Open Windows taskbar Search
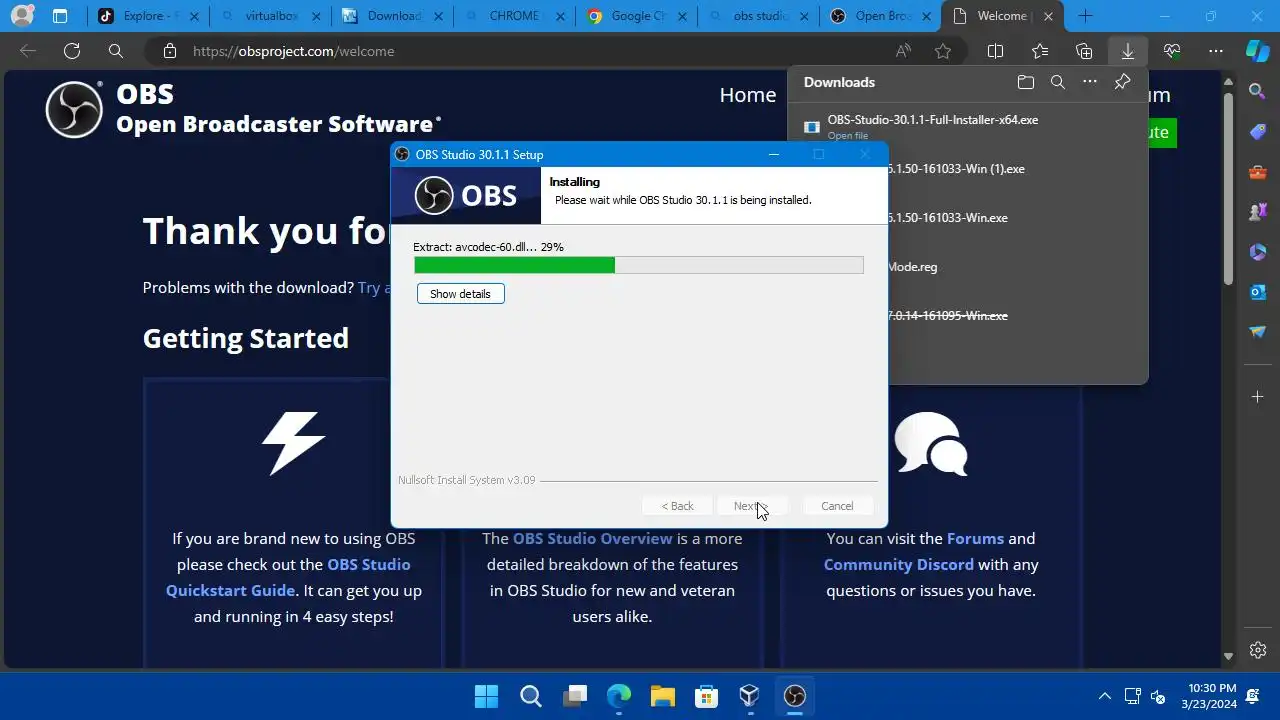The width and height of the screenshot is (1280, 720). pyautogui.click(x=530, y=696)
